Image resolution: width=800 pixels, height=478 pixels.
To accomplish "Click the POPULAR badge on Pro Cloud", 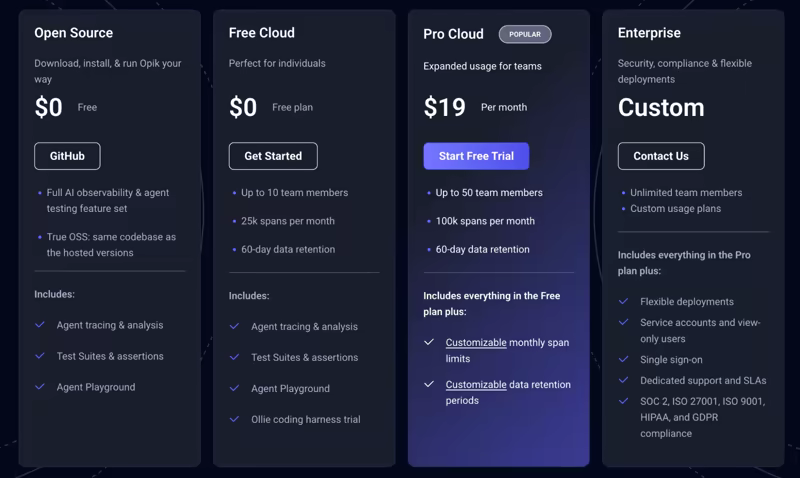I will tap(525, 34).
